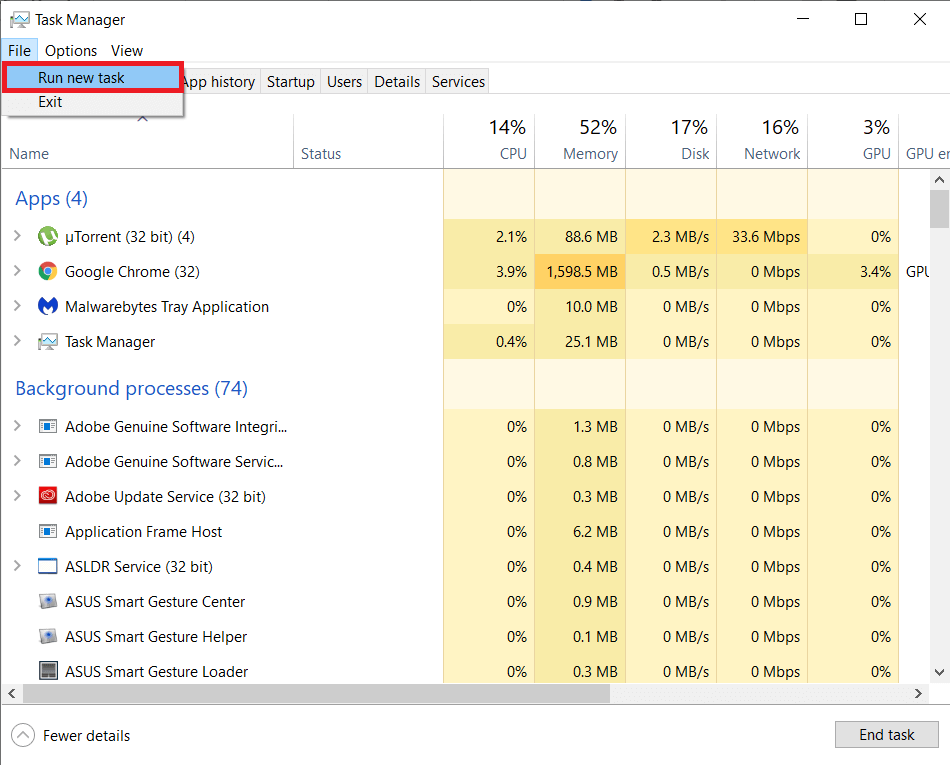Click the GPU engine column header
Viewport: 950px width, 765px height.
[924, 141]
